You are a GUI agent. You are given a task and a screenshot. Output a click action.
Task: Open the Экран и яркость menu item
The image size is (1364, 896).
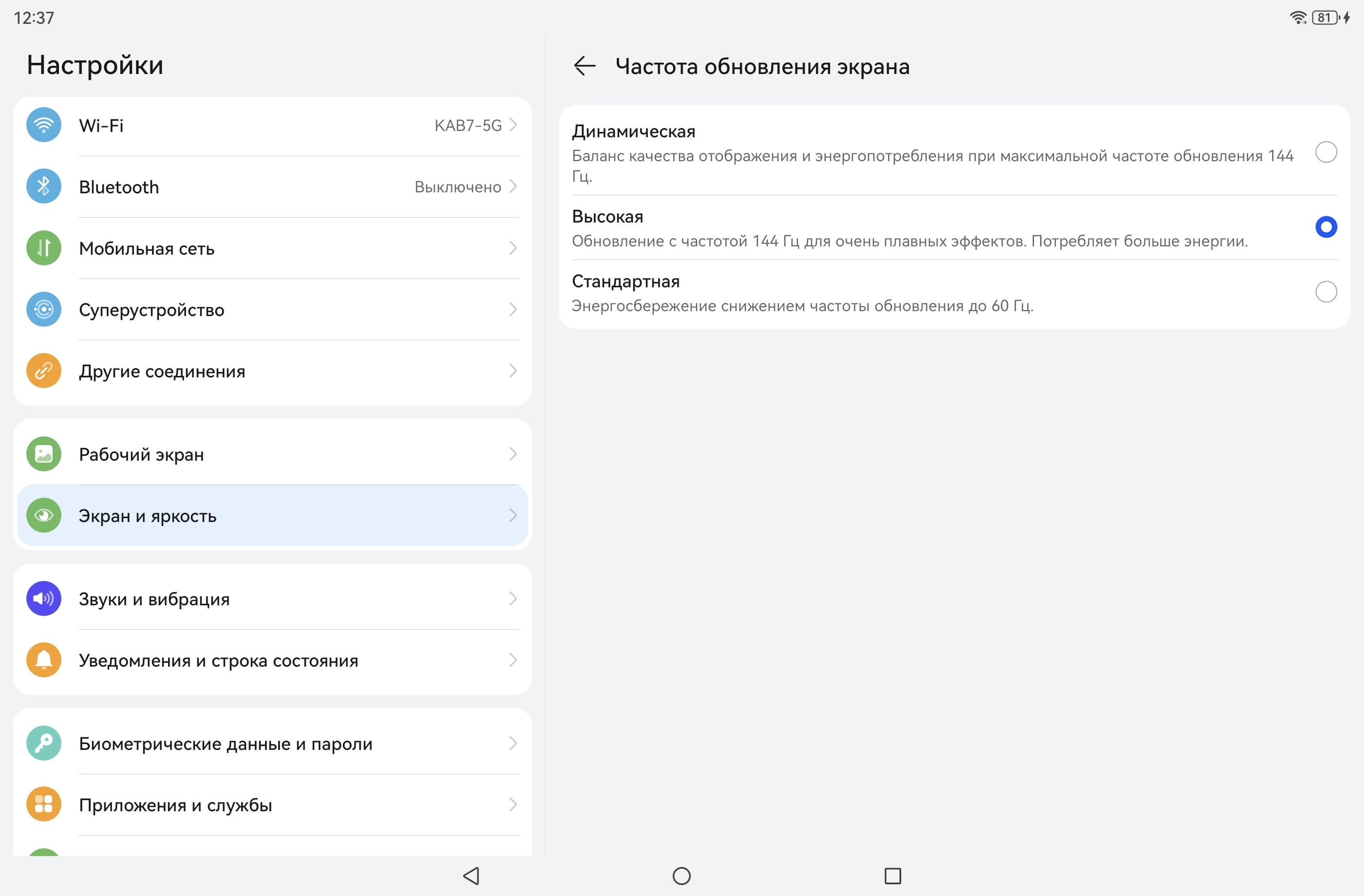272,516
